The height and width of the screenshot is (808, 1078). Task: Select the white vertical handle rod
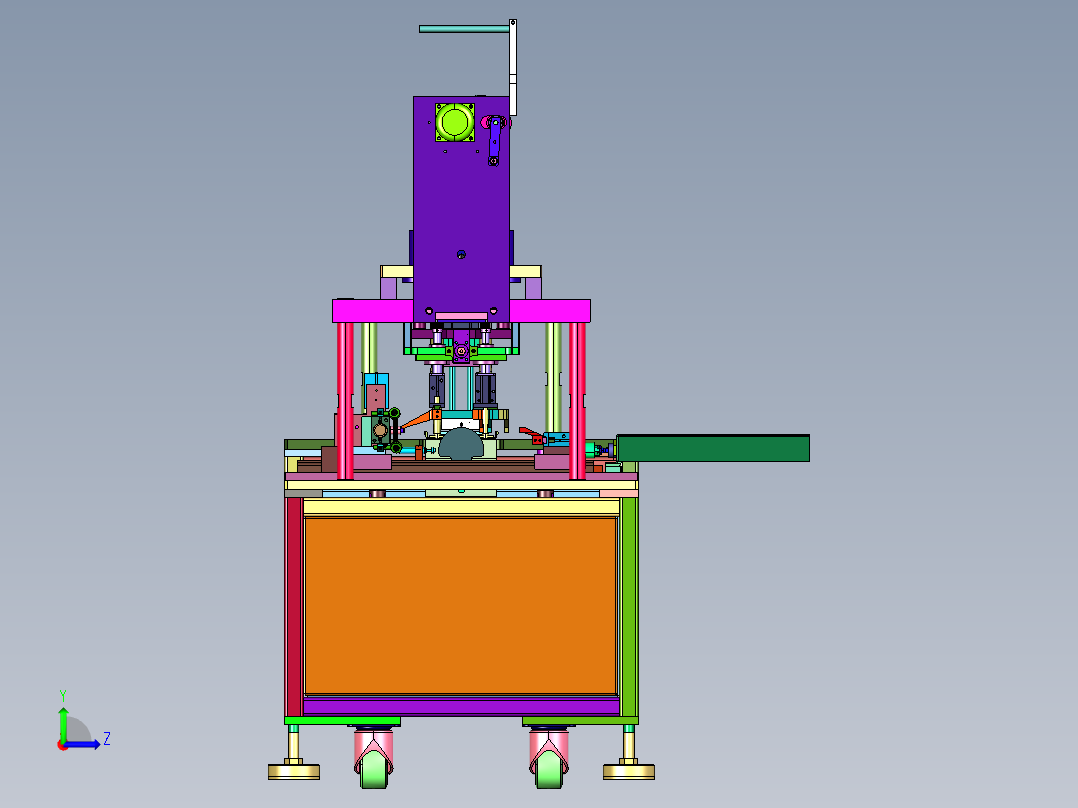tap(513, 70)
